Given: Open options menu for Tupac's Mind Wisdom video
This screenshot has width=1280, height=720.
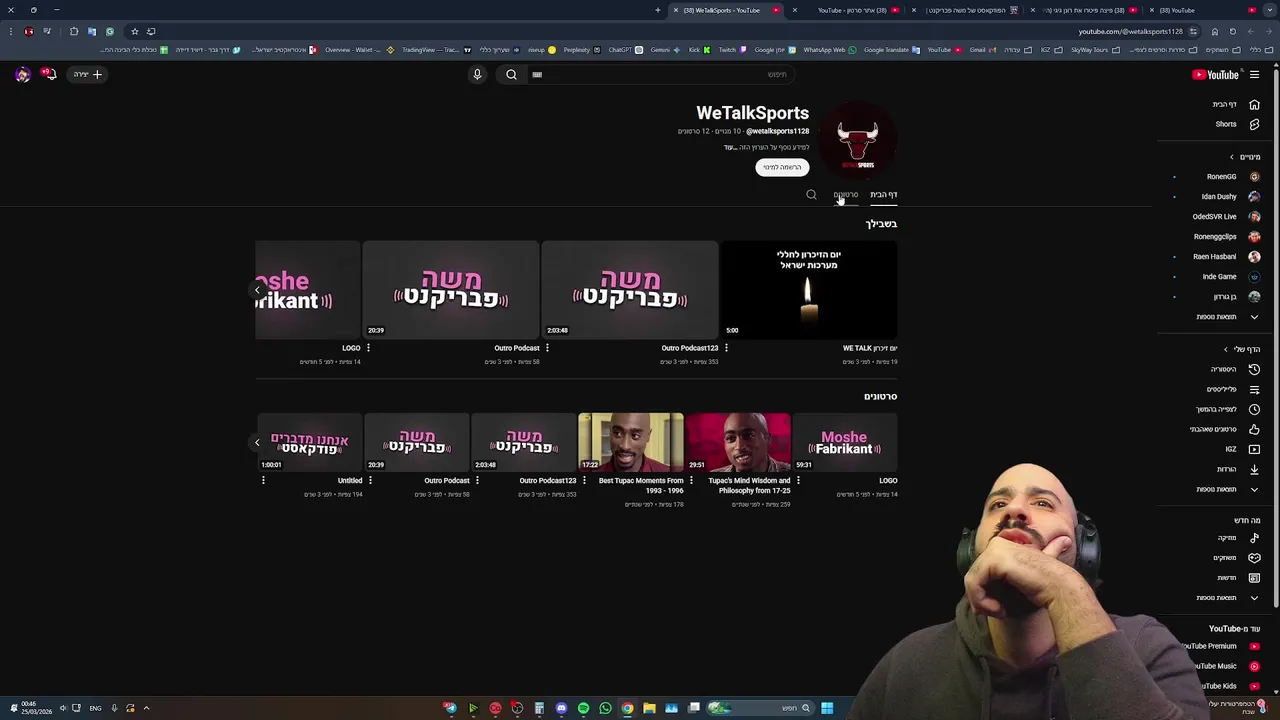Looking at the screenshot, I should (691, 481).
